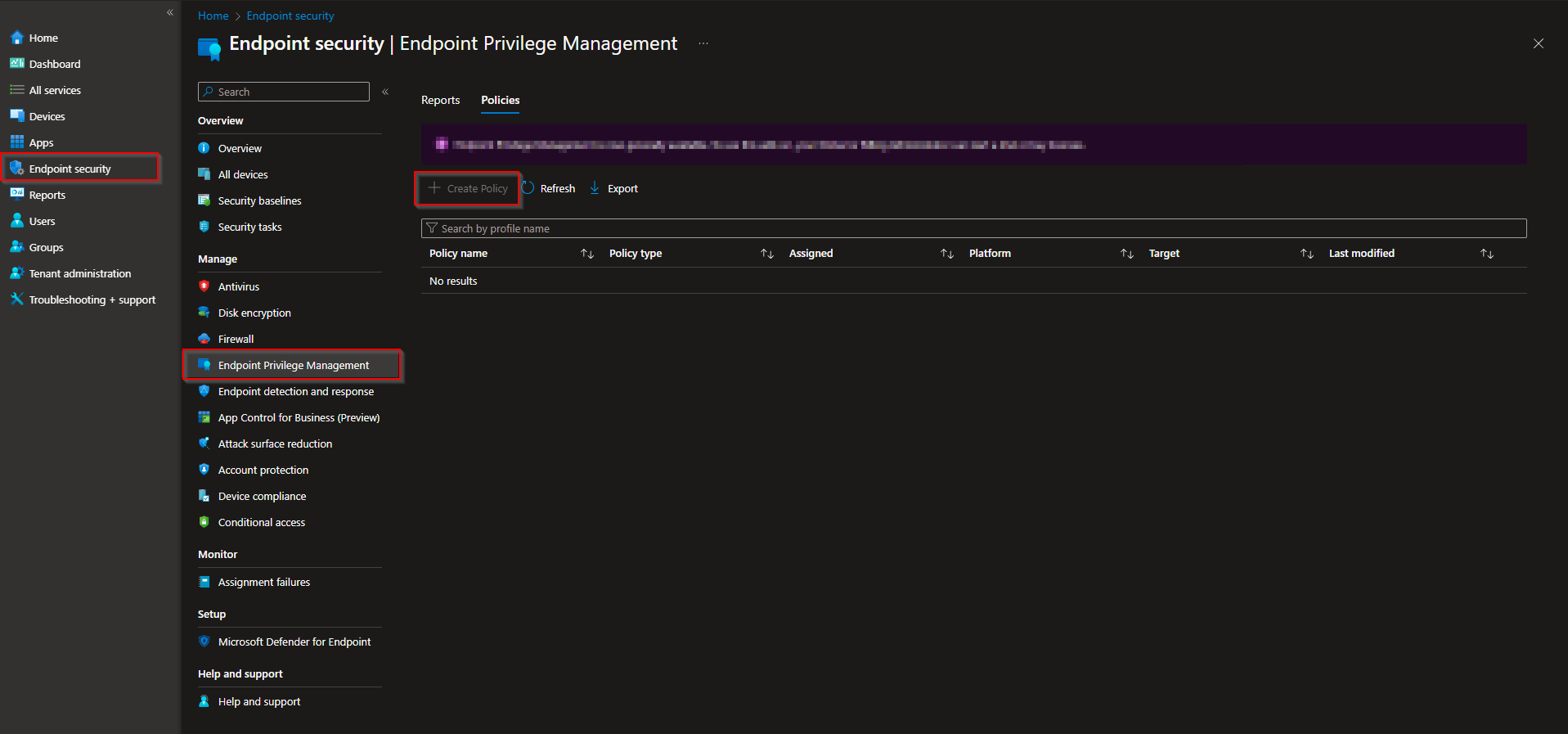Click the Endpoint detection and response icon
The width and height of the screenshot is (1568, 734).
click(204, 391)
